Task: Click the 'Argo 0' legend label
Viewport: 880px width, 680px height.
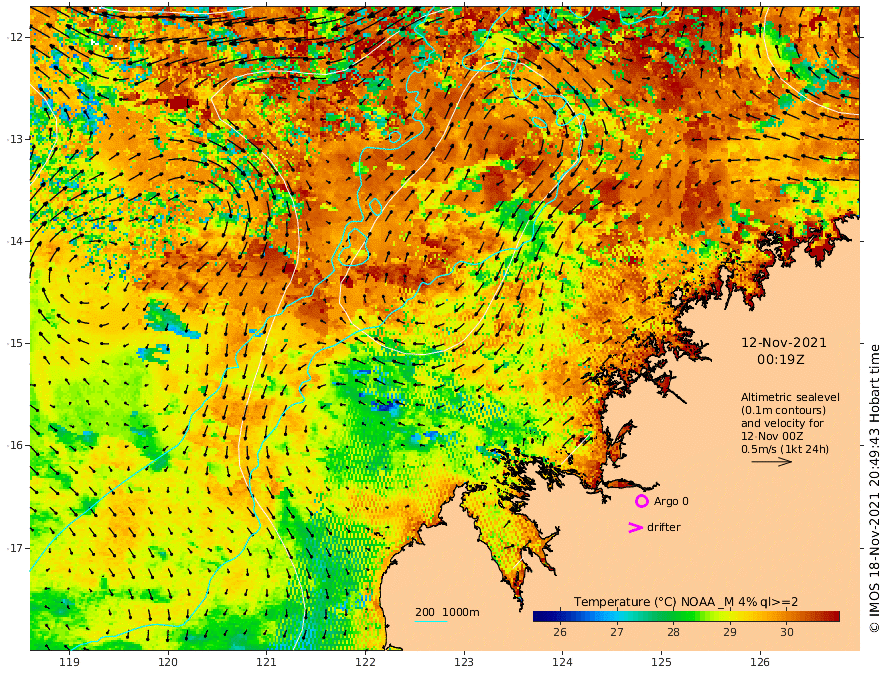Action: (671, 501)
